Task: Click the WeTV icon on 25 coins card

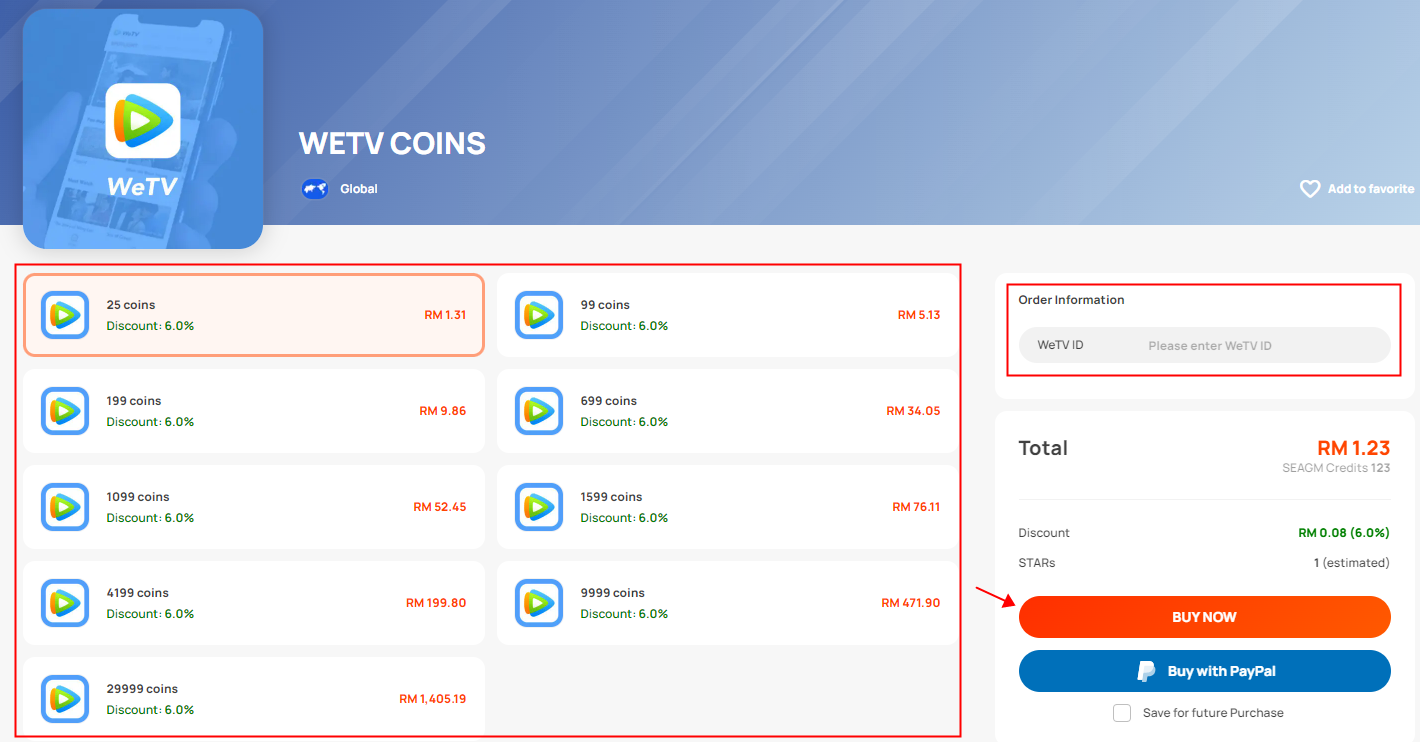Action: click(x=65, y=315)
